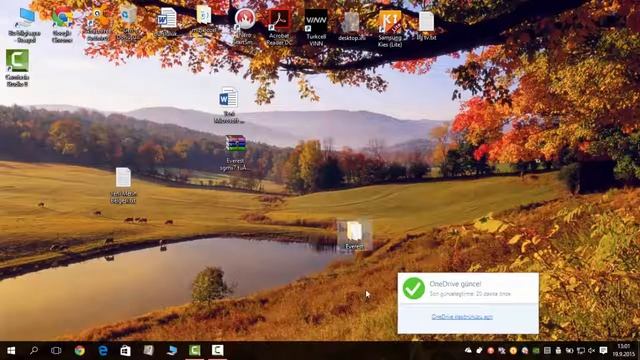
Task: Switch to the green Camtasia taskbar icon
Action: [x=195, y=350]
